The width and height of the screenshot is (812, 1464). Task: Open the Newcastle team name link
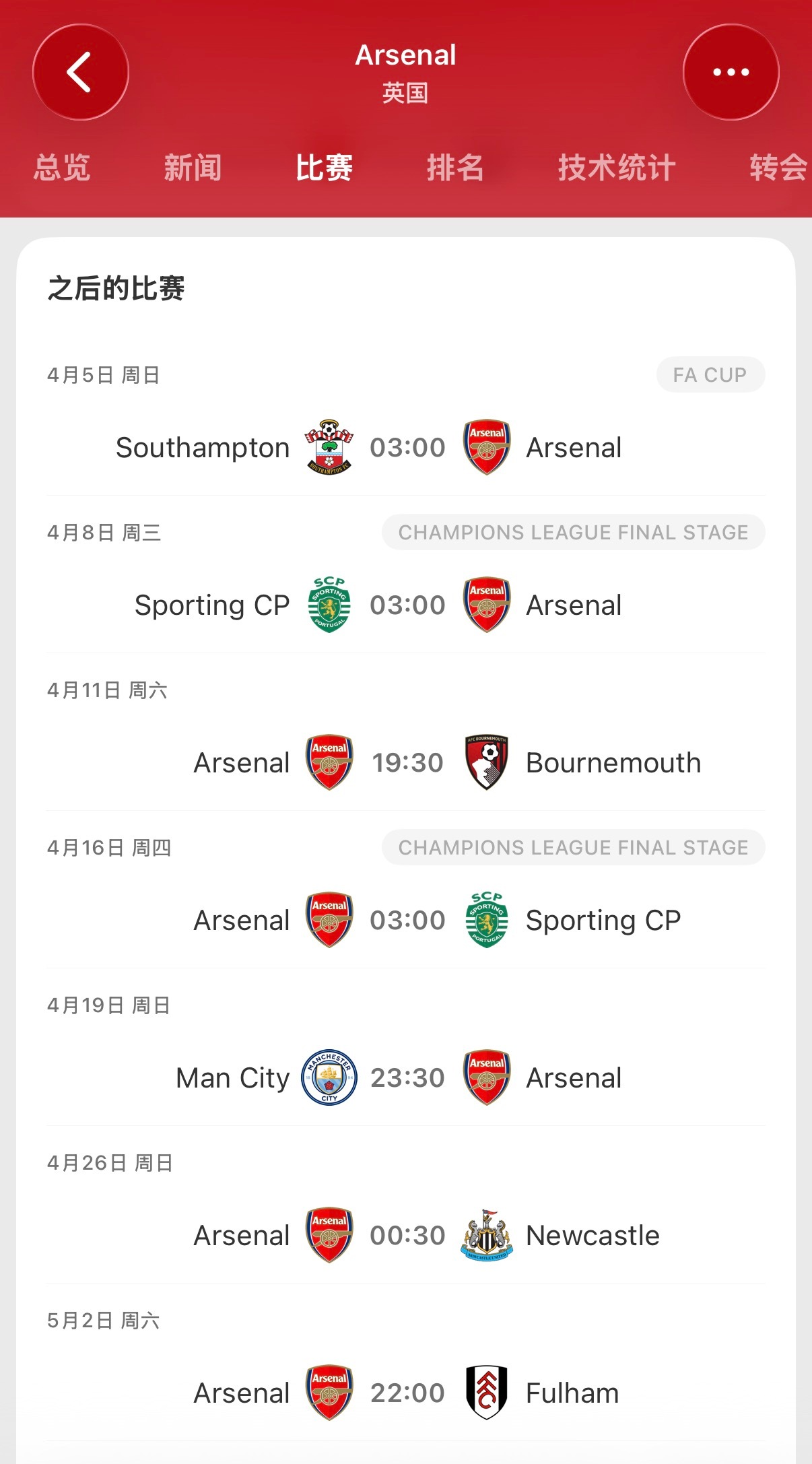[x=593, y=1236]
